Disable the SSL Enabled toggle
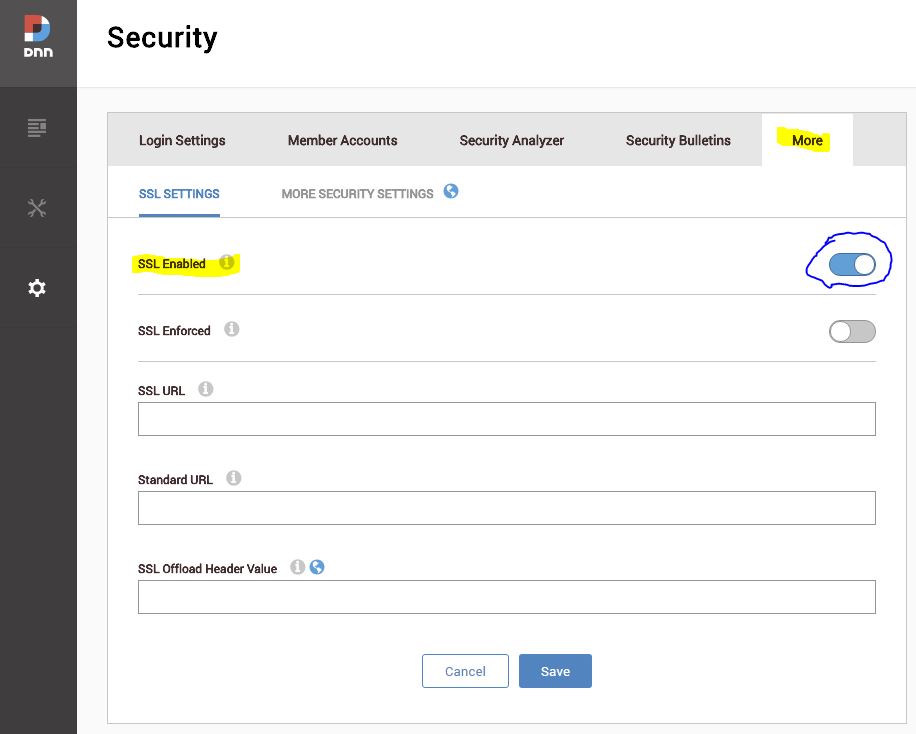Screen dimensions: 916x734 (852, 265)
